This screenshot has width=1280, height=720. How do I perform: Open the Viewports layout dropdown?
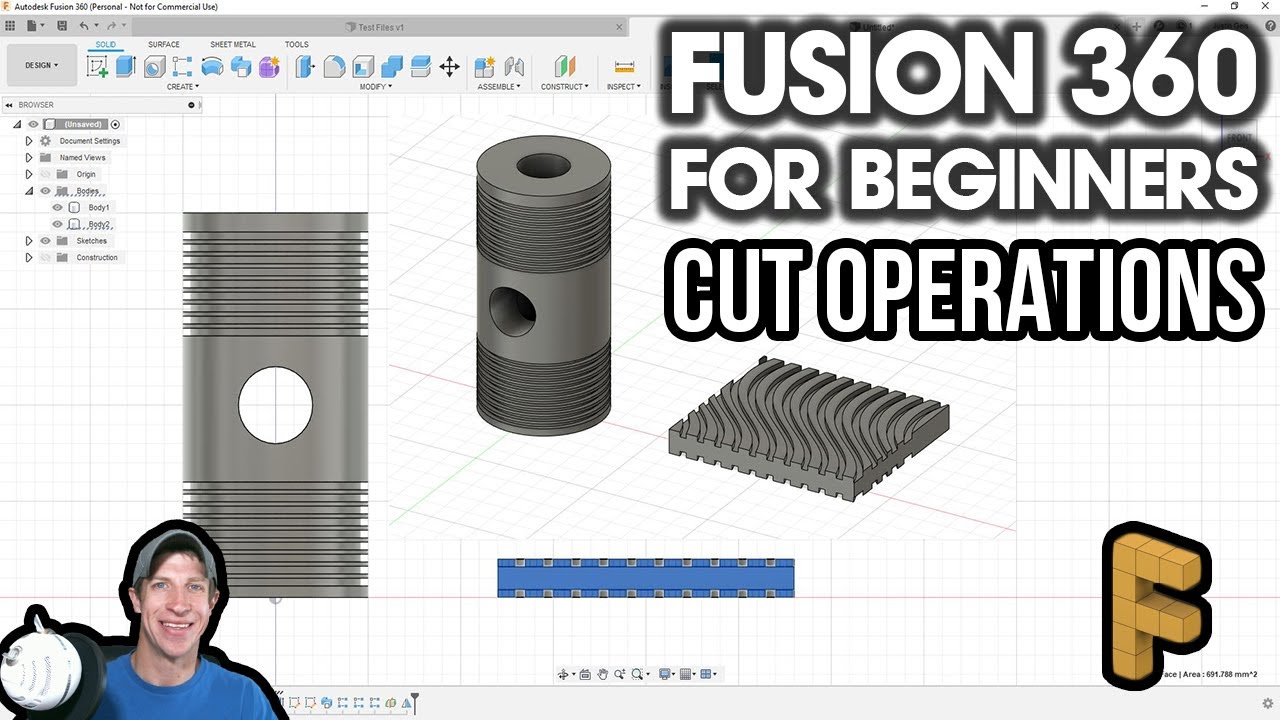tap(709, 675)
